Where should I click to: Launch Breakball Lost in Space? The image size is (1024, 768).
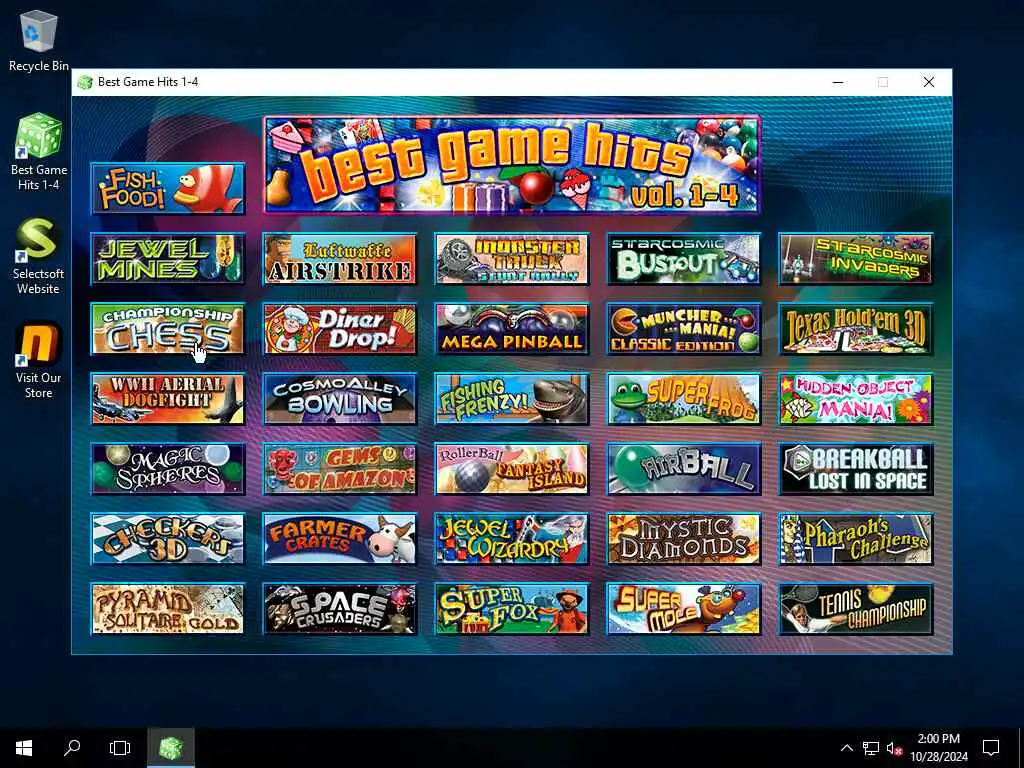(856, 469)
